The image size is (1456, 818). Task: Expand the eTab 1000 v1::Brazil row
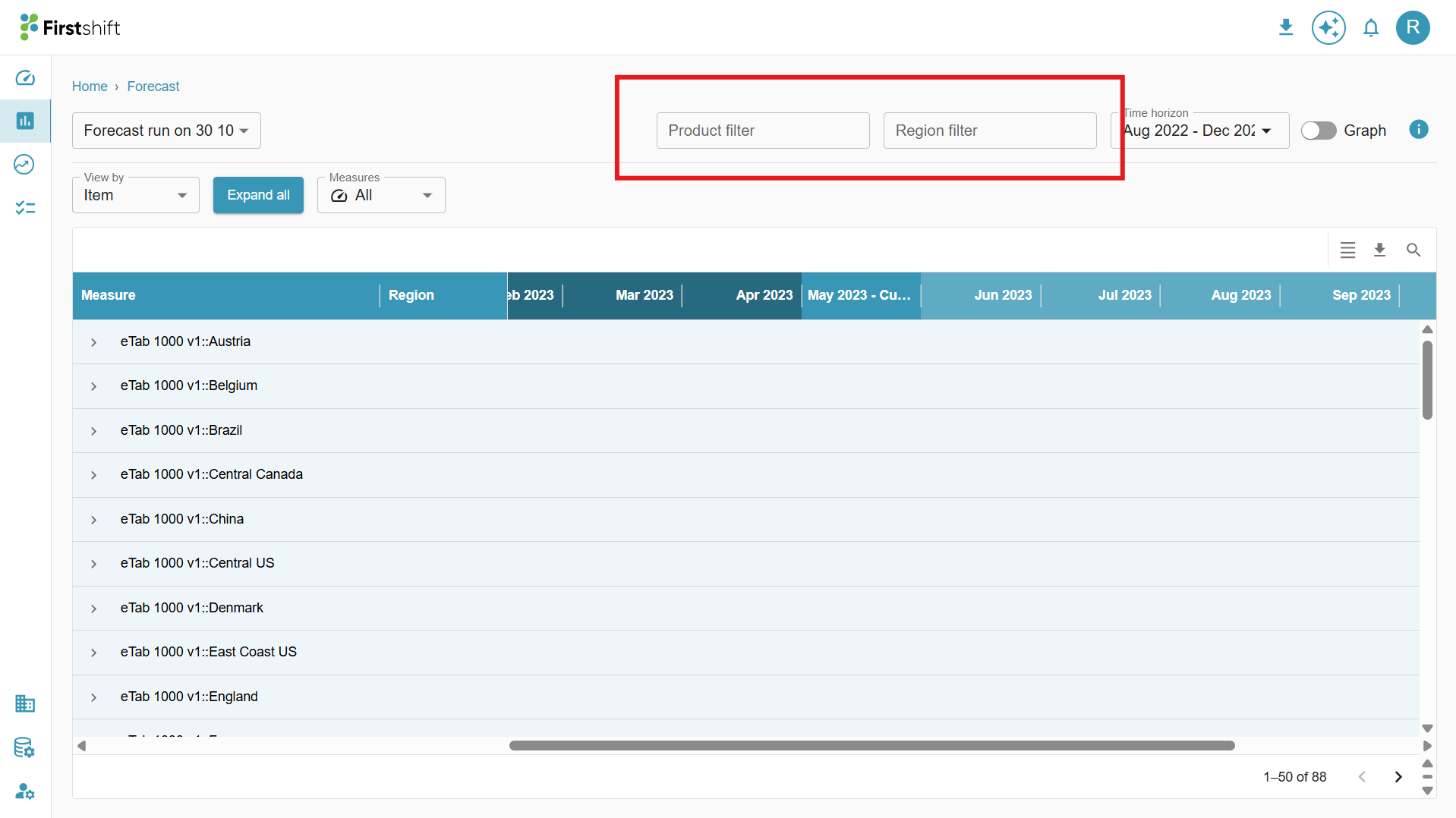93,431
